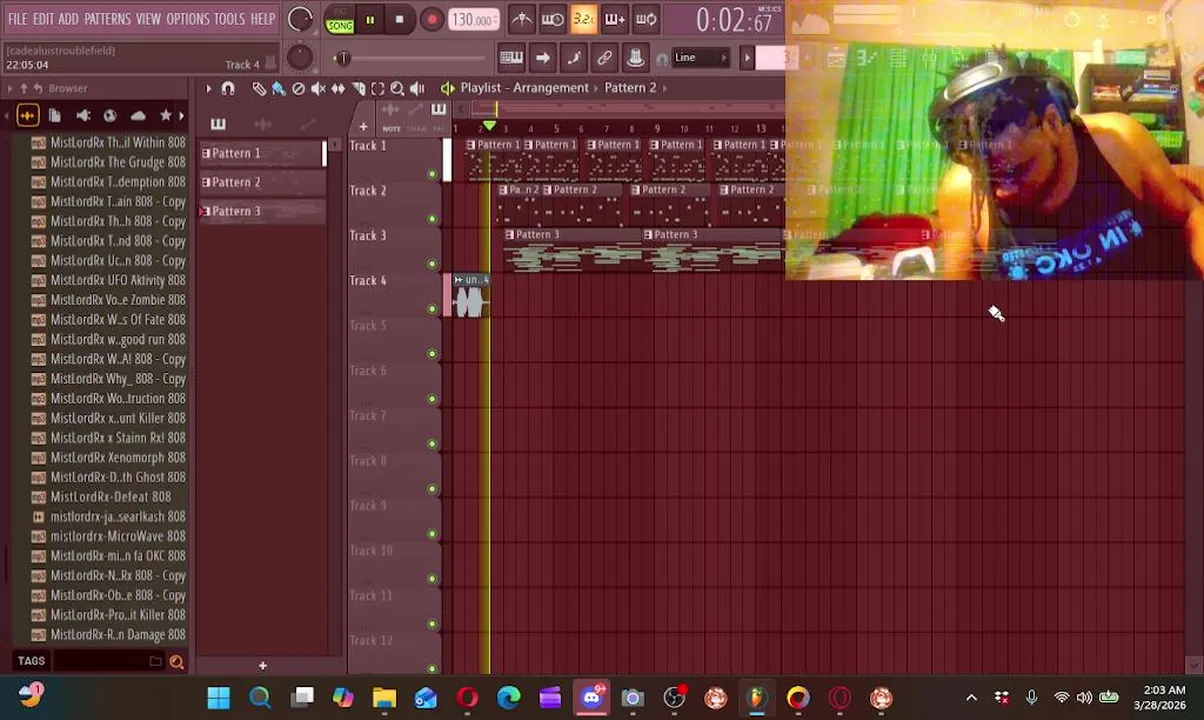Click the master pitch knob
The image size is (1204, 720).
pyautogui.click(x=299, y=57)
